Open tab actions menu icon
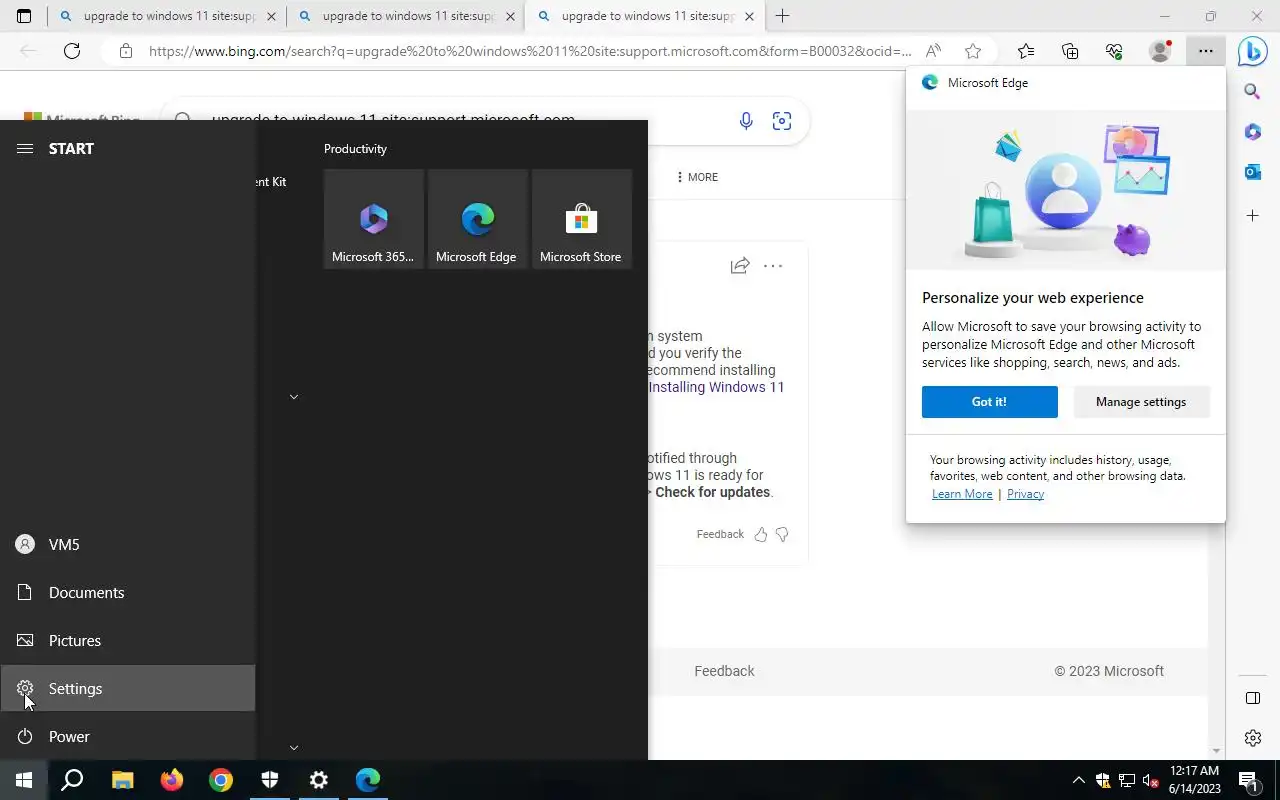1280x800 pixels. click(x=24, y=16)
